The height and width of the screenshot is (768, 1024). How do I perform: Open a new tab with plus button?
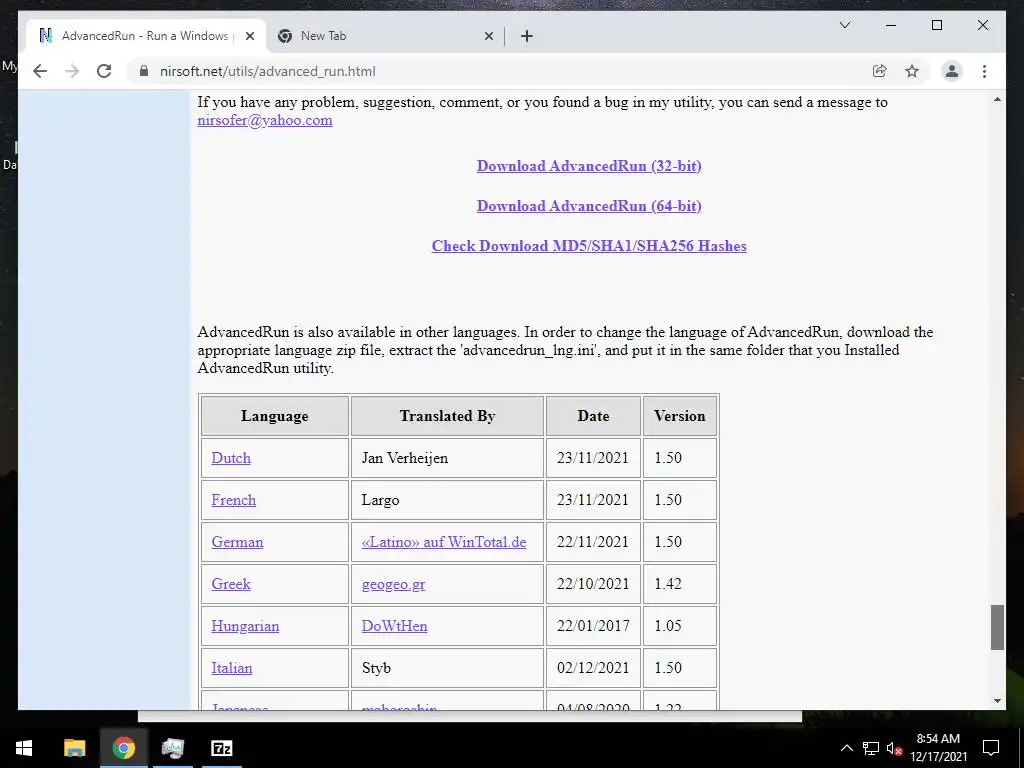527,37
